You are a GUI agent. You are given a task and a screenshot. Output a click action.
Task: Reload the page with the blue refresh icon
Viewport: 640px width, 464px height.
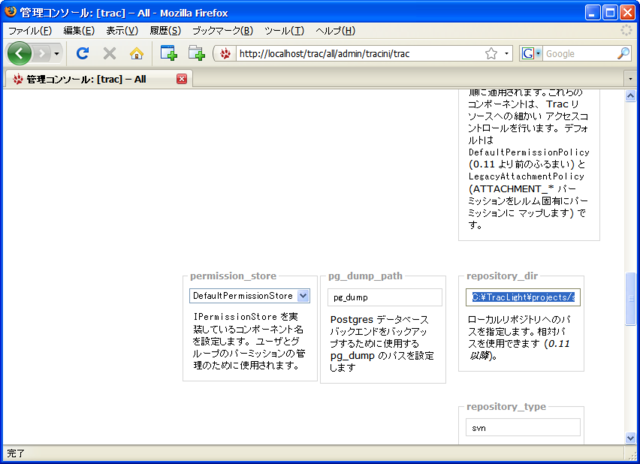tap(82, 53)
